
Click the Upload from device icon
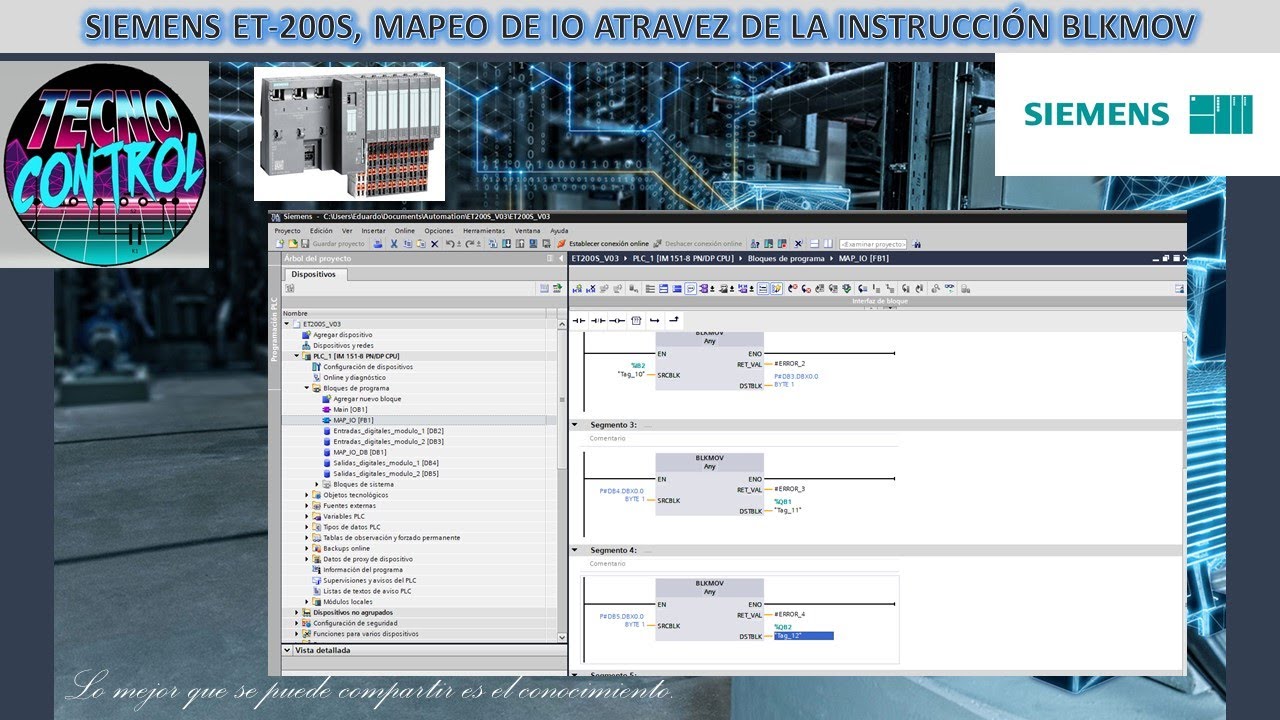pyautogui.click(x=520, y=243)
